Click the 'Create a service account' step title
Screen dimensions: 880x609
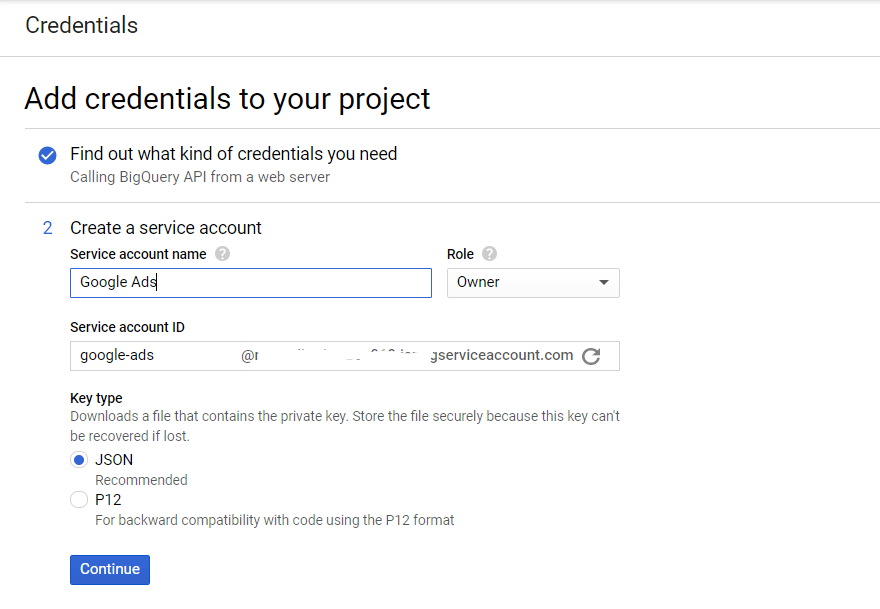tap(165, 228)
